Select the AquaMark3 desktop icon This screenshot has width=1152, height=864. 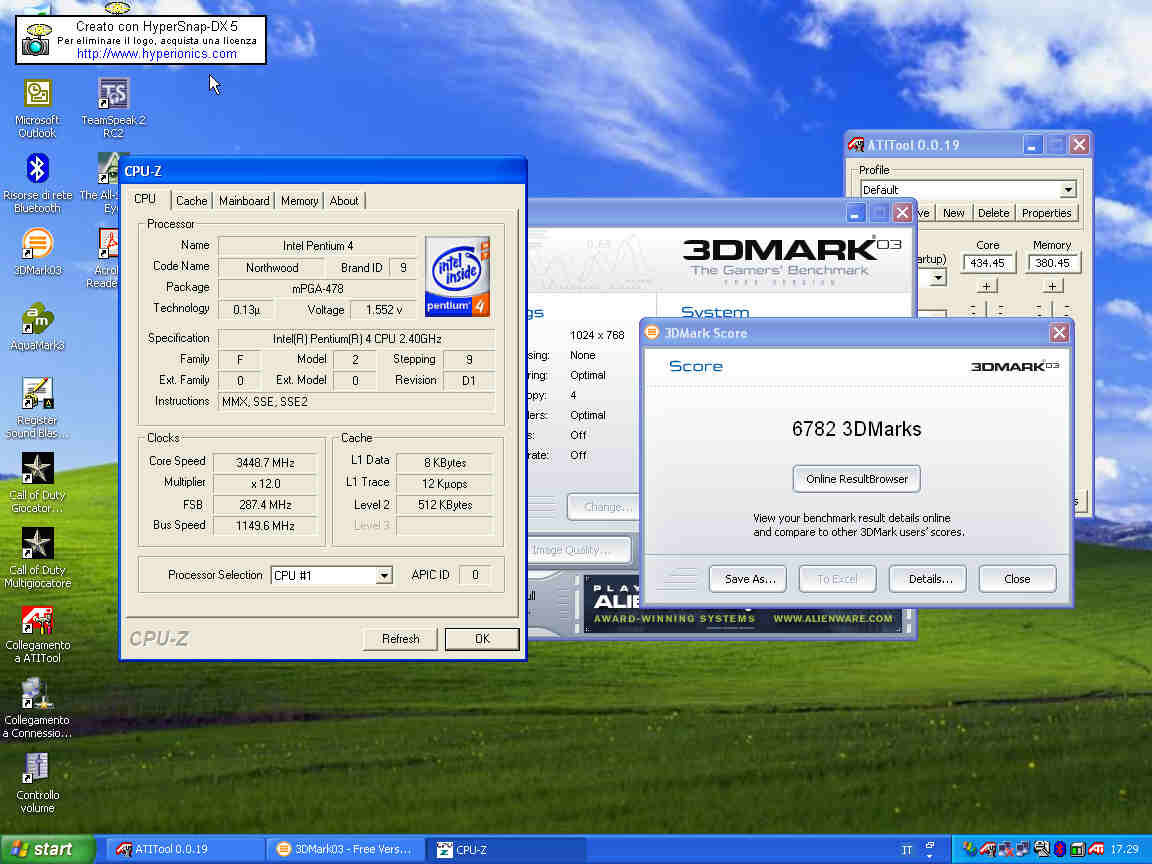click(37, 326)
